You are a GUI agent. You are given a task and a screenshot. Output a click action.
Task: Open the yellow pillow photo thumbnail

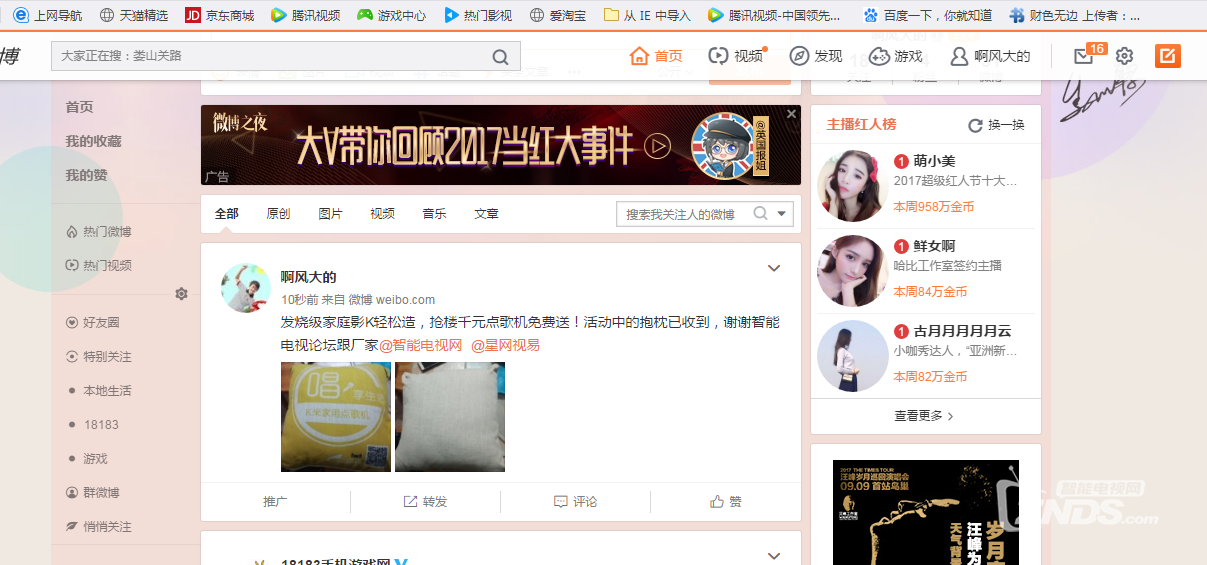(x=336, y=417)
